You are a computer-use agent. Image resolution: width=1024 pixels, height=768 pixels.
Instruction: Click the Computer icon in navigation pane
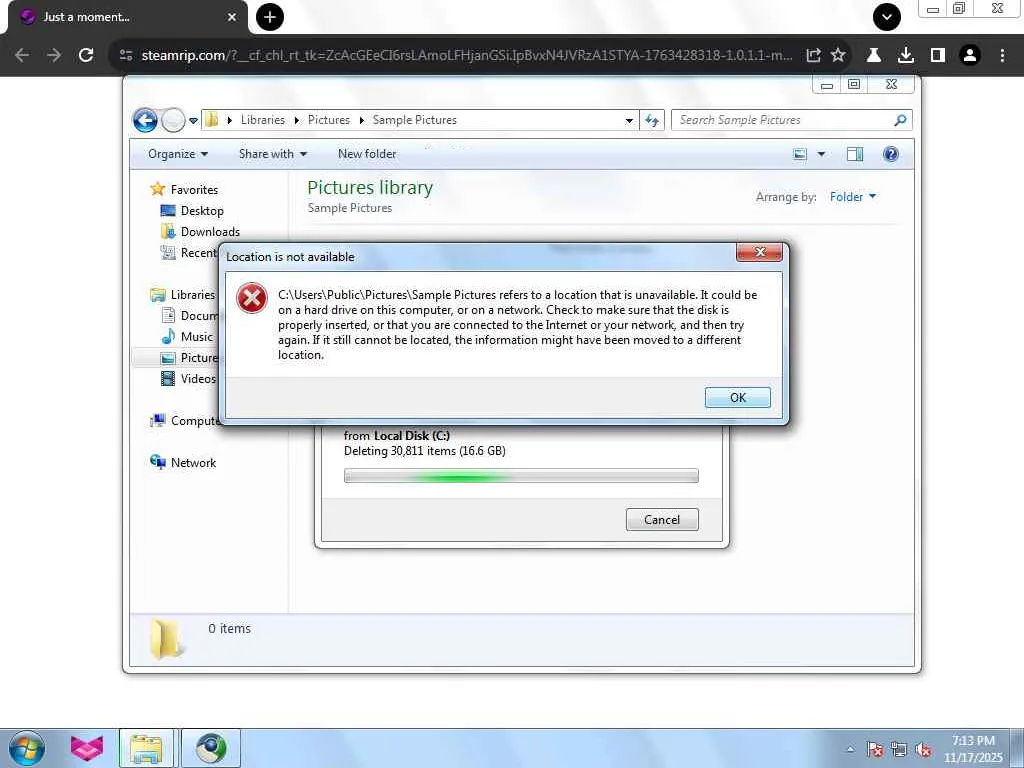[x=158, y=421]
